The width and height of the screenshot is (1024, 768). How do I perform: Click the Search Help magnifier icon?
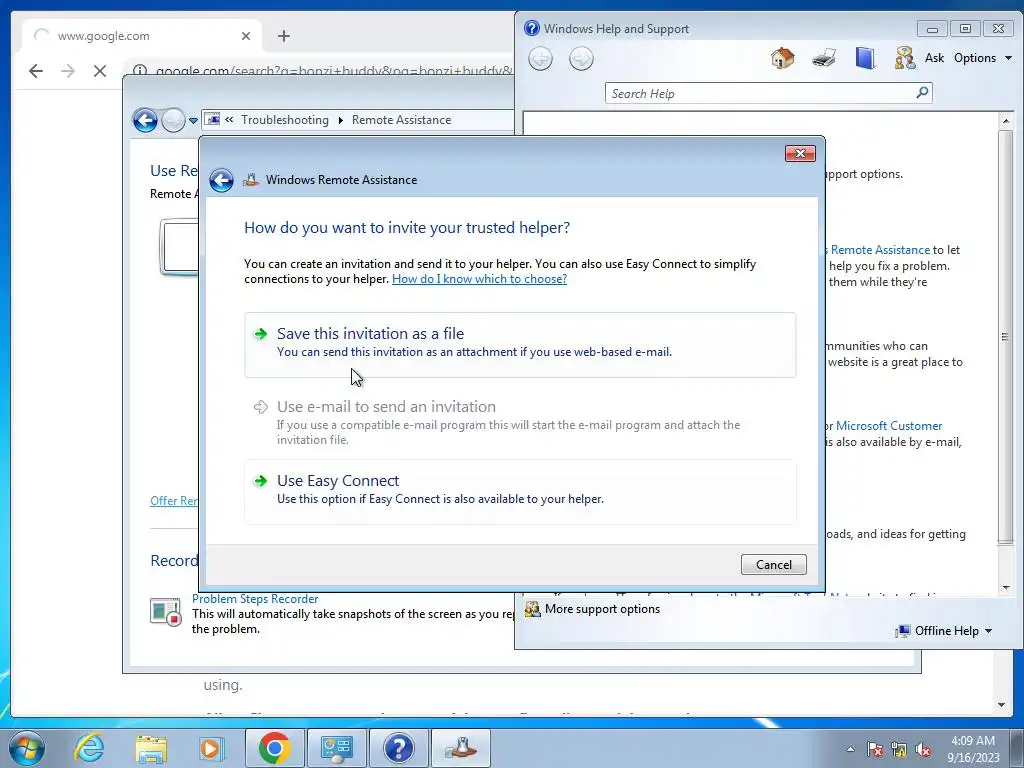click(922, 93)
